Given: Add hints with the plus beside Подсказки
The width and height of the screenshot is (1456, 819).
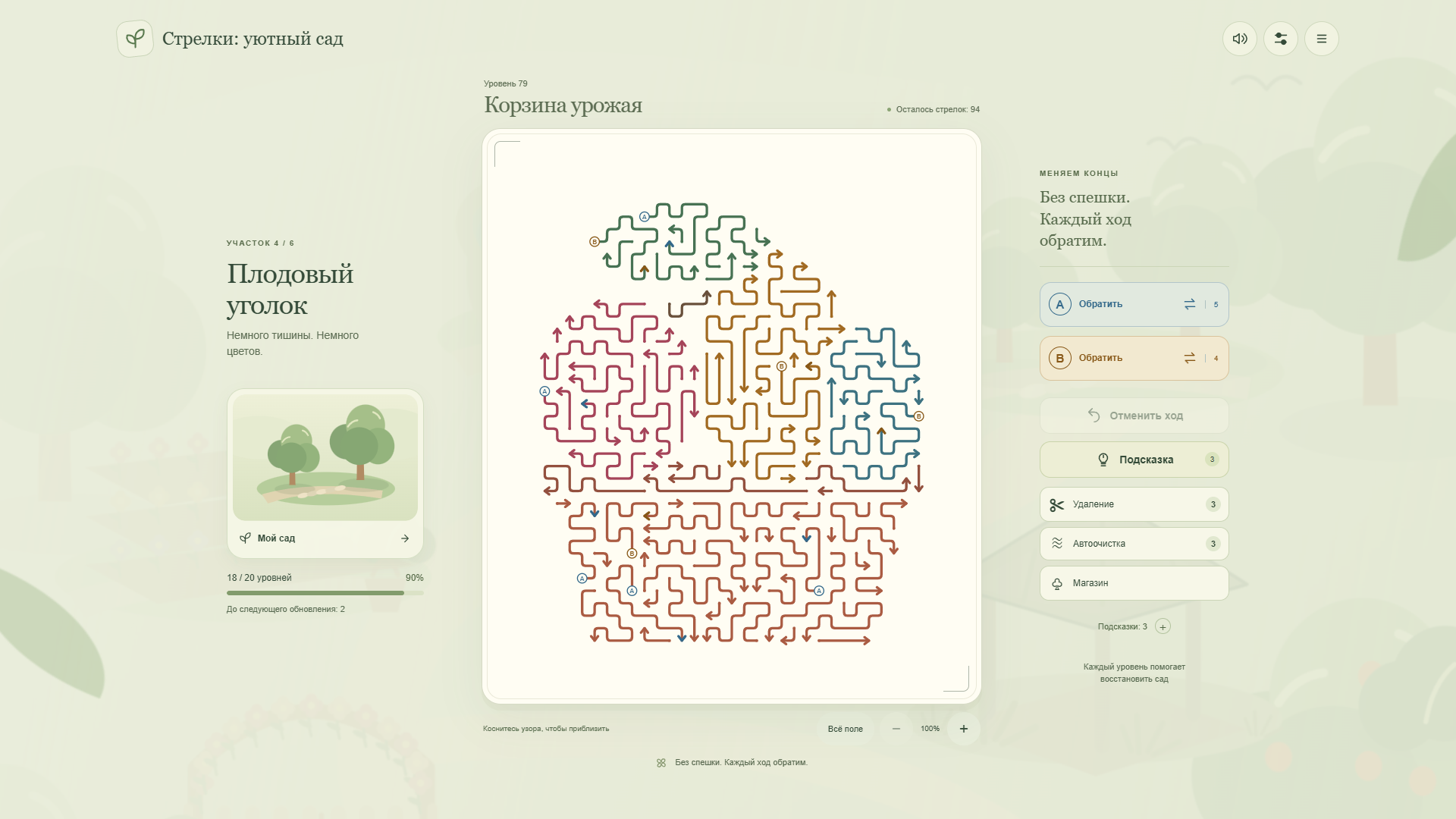Looking at the screenshot, I should 1163,626.
